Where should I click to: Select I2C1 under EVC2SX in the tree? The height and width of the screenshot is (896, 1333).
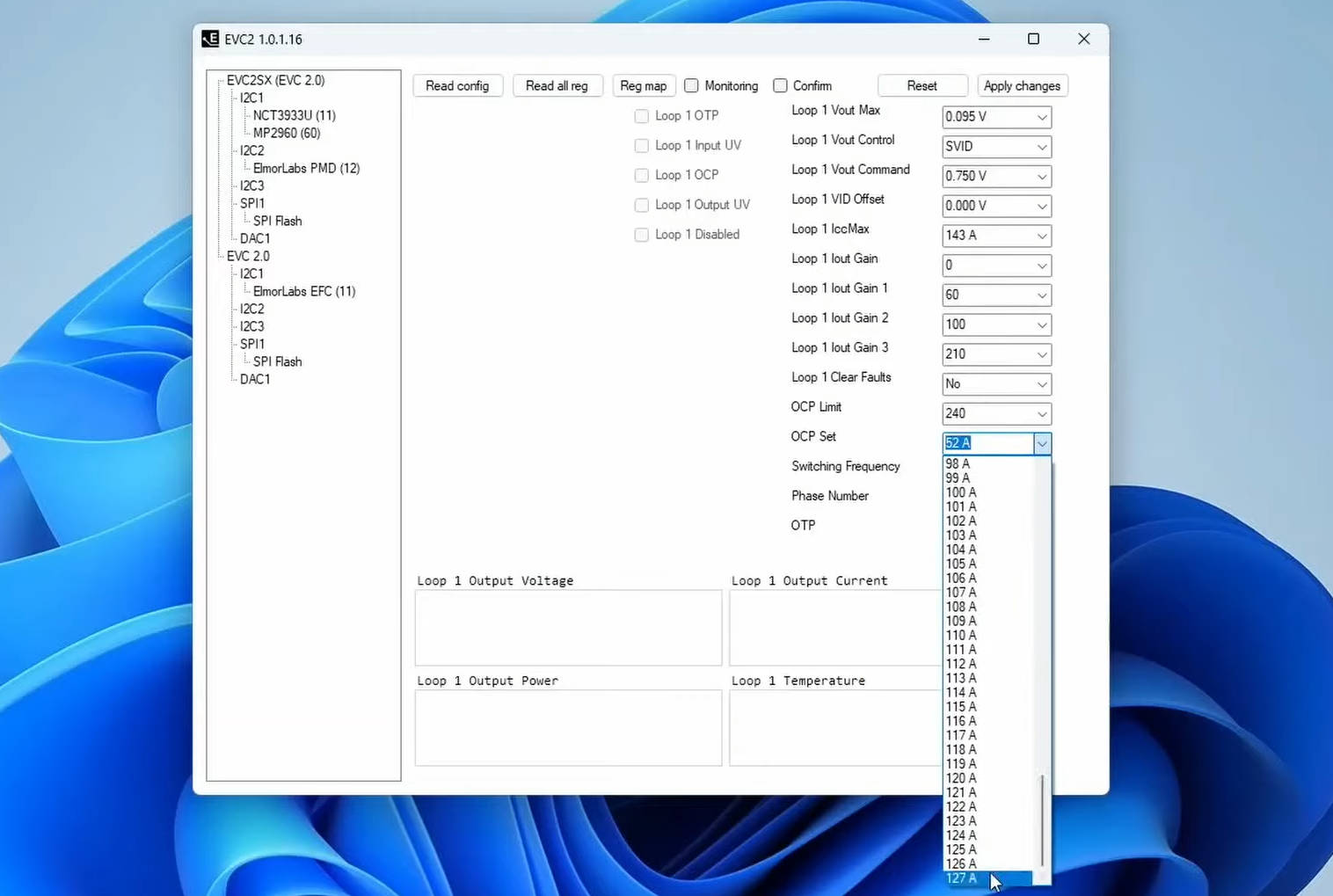tap(251, 98)
